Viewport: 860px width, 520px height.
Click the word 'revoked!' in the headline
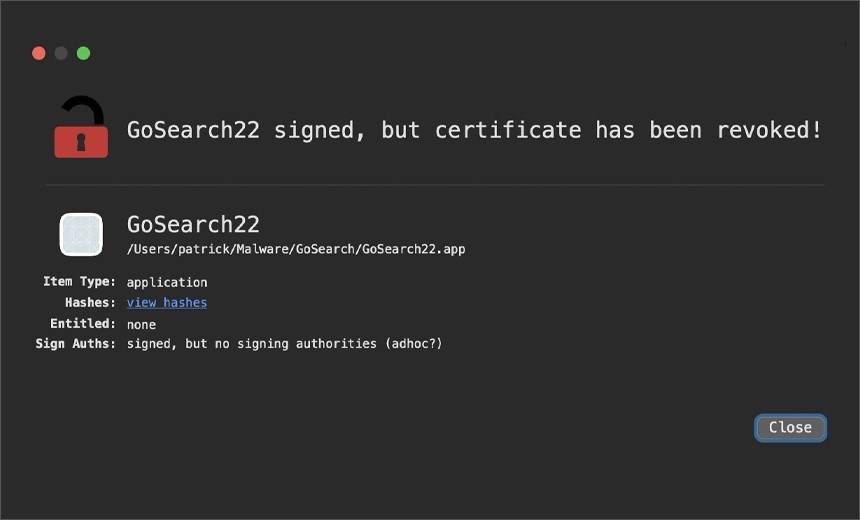point(770,131)
